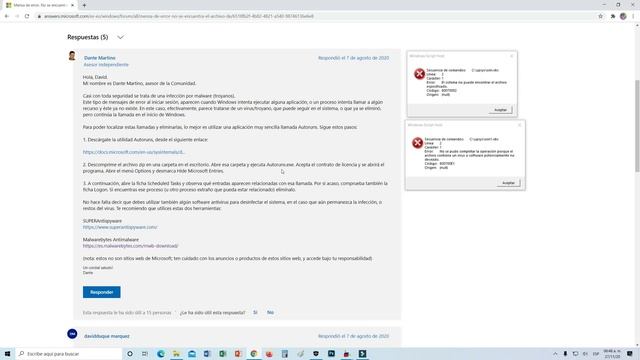
Task: Reload the current page
Action: 27,16
